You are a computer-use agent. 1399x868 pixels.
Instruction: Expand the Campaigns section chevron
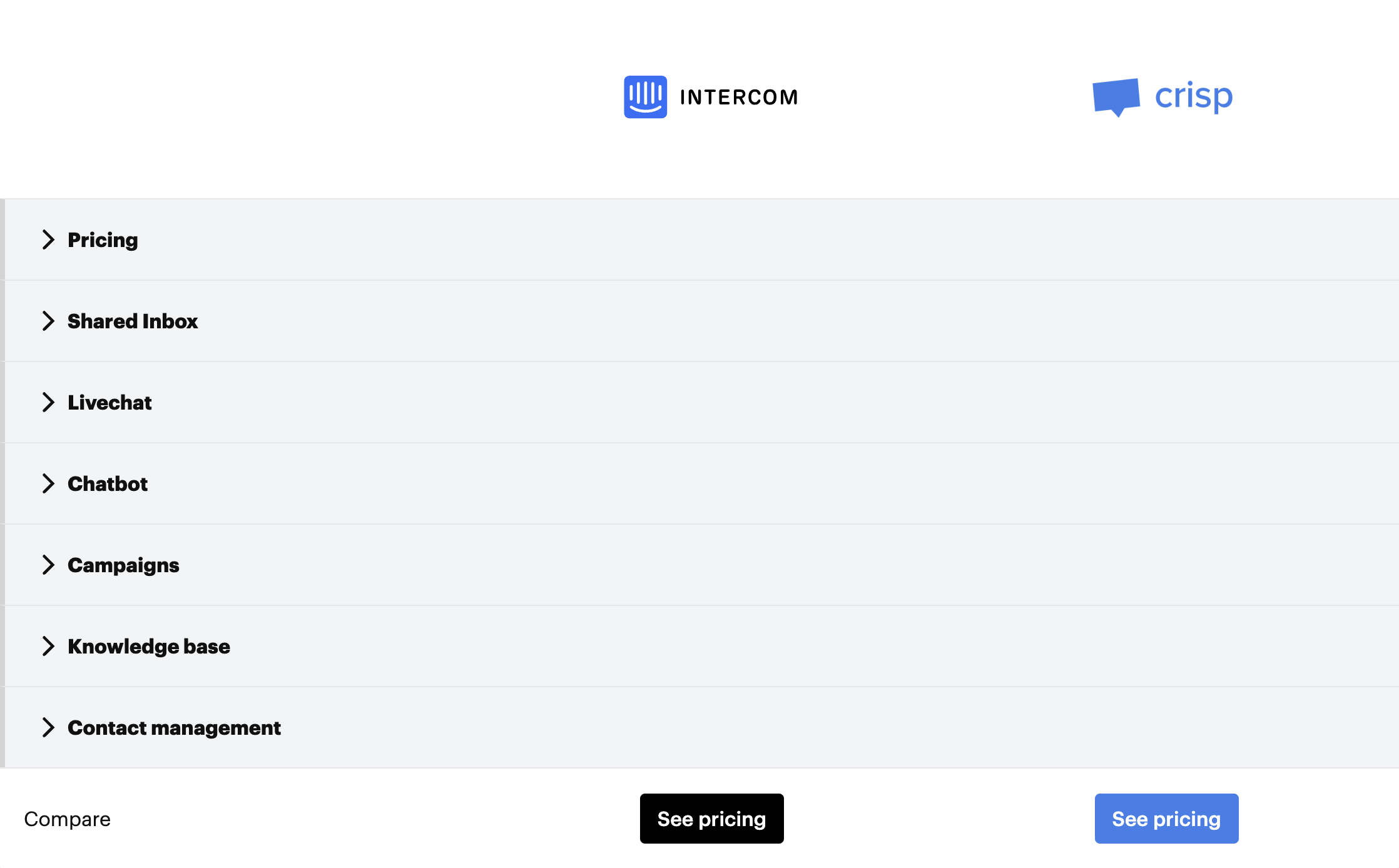[48, 565]
